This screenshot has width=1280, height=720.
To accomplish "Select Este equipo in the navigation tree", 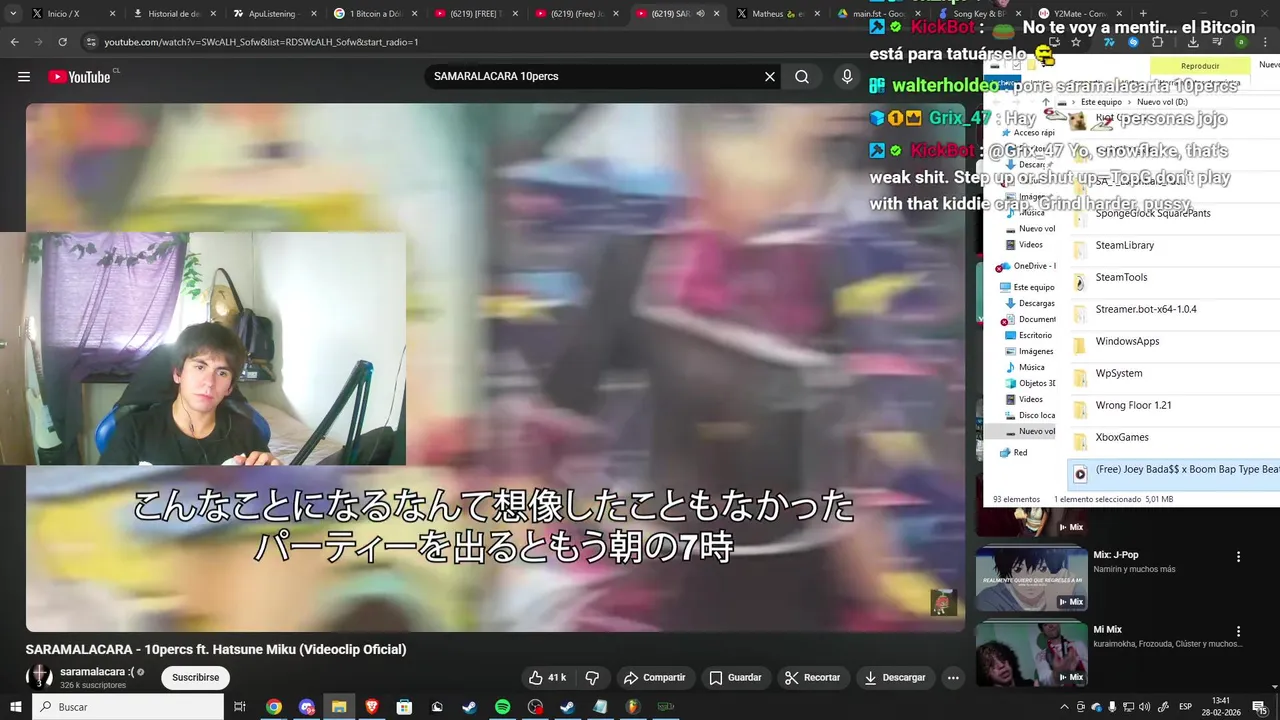I will pos(1026,287).
